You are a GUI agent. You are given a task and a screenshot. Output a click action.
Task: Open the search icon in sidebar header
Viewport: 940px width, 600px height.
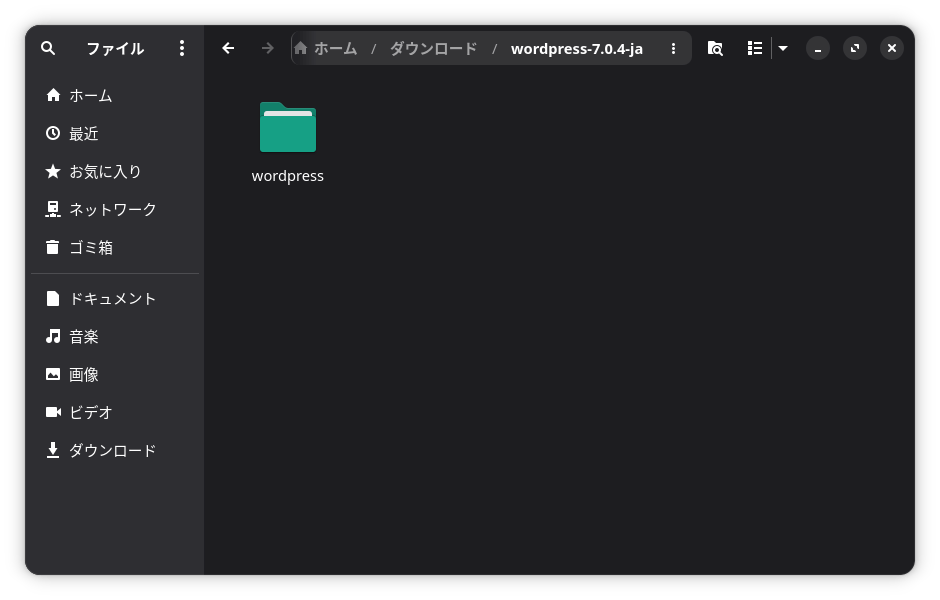click(48, 49)
